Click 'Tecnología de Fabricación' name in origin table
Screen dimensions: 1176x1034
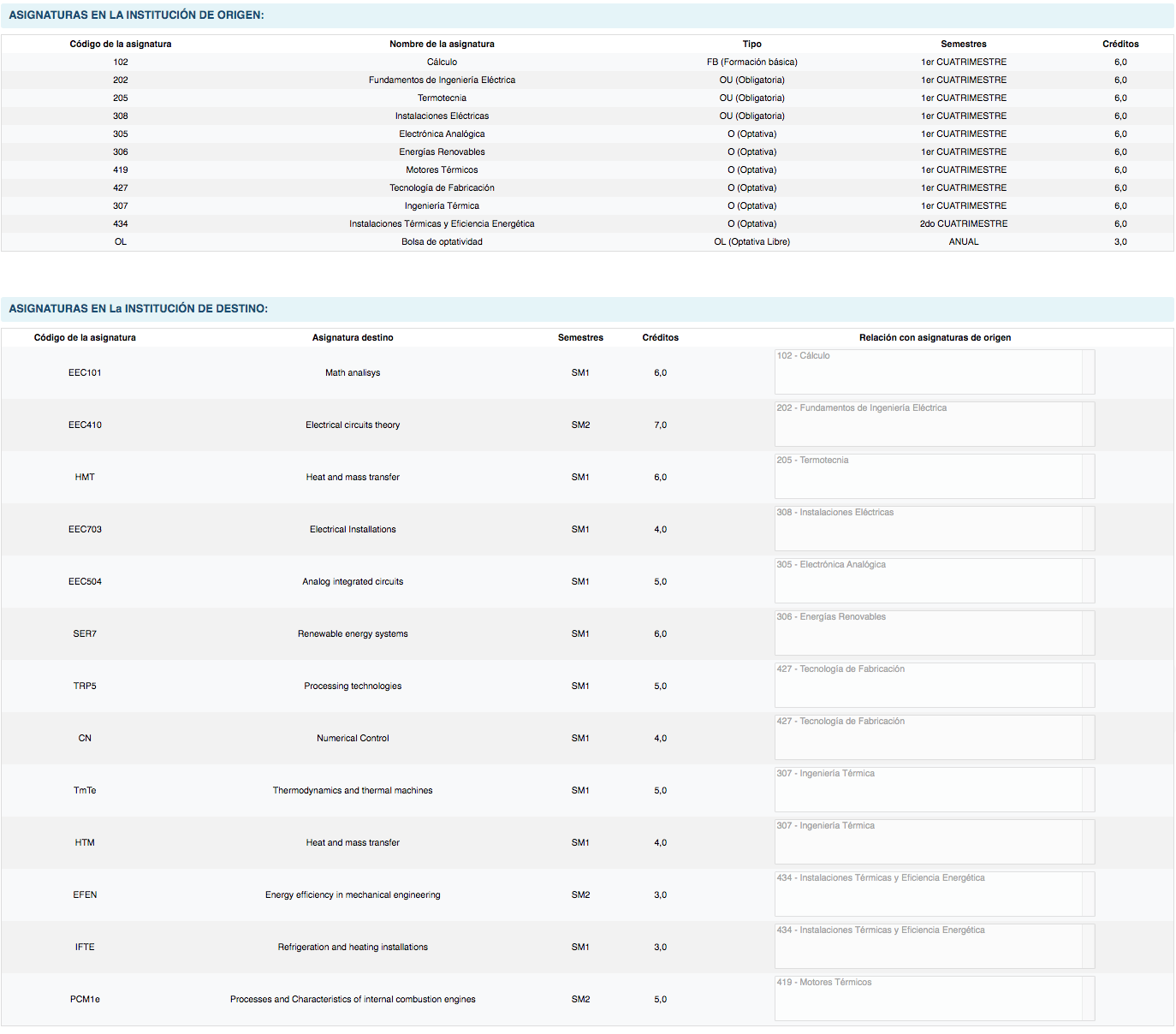tap(442, 187)
